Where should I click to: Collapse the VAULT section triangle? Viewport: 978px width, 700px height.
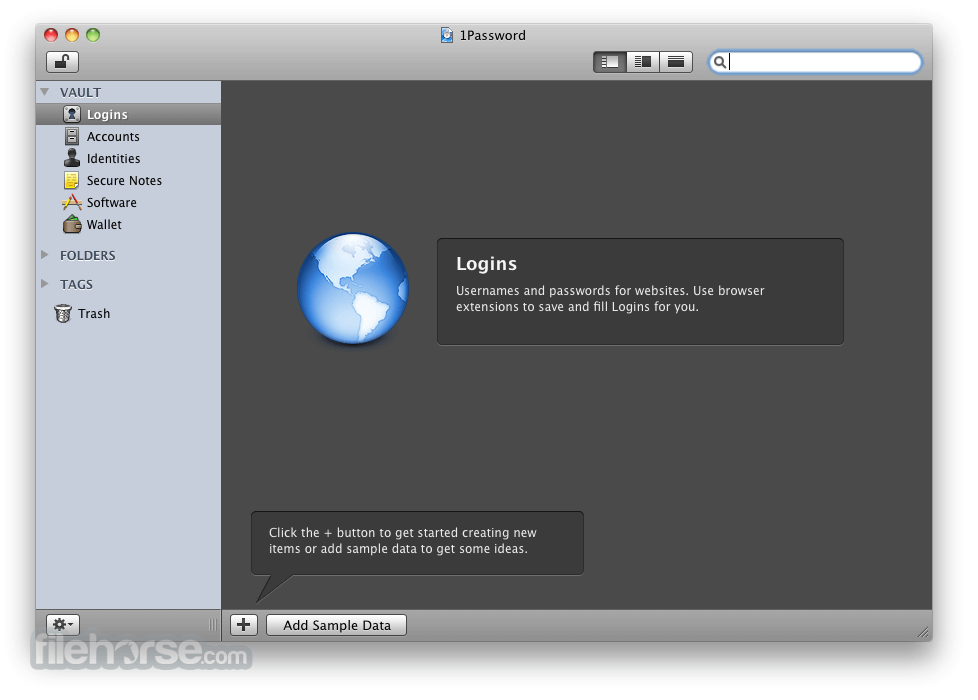[45, 92]
